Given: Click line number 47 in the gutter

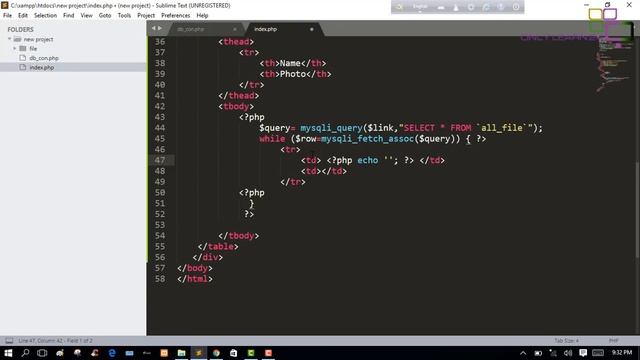Looking at the screenshot, I should tap(160, 160).
